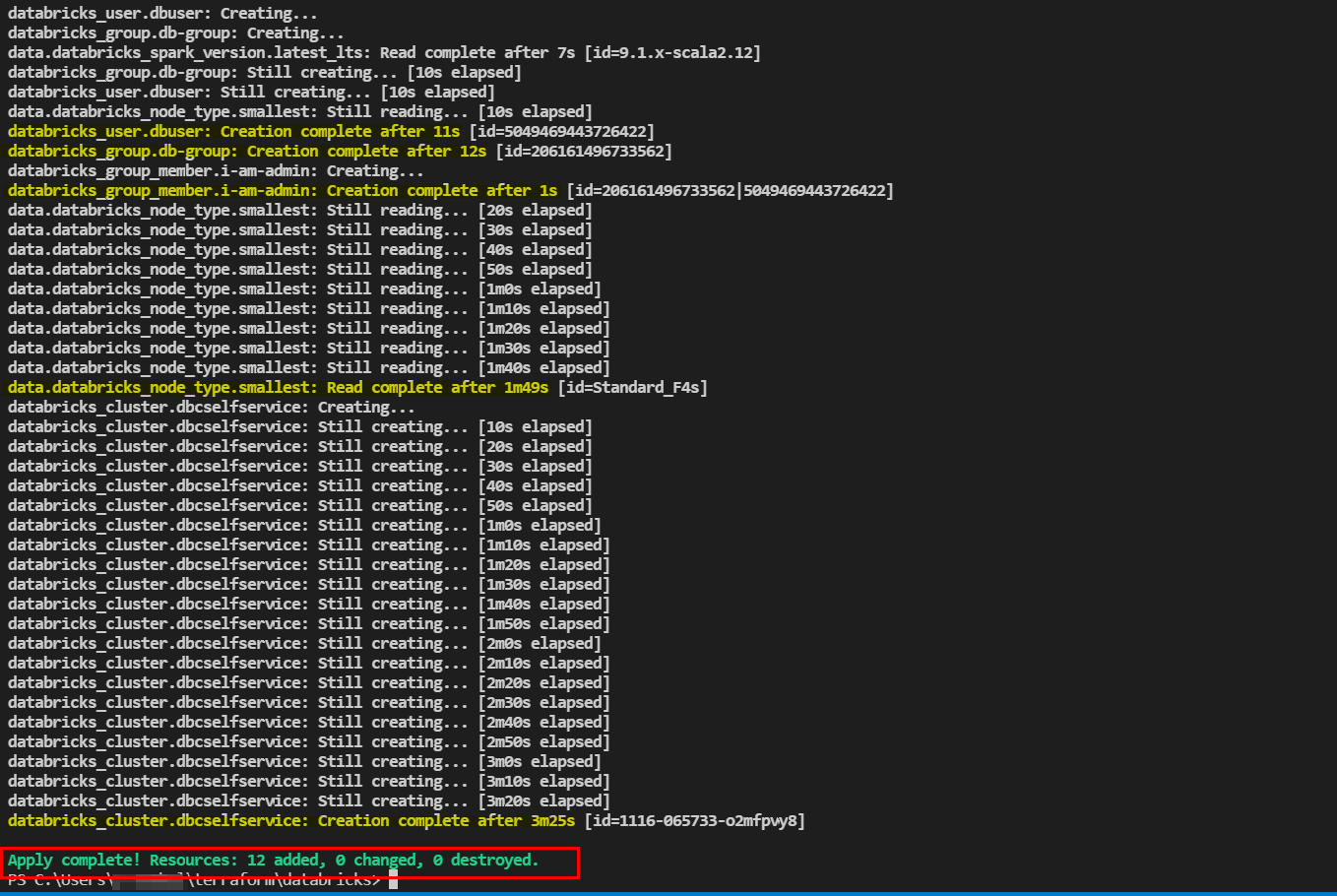Viewport: 1337px width, 896px height.
Task: Click node_type.smallest '[40s elapsed]' reading line
Action: tap(300, 250)
